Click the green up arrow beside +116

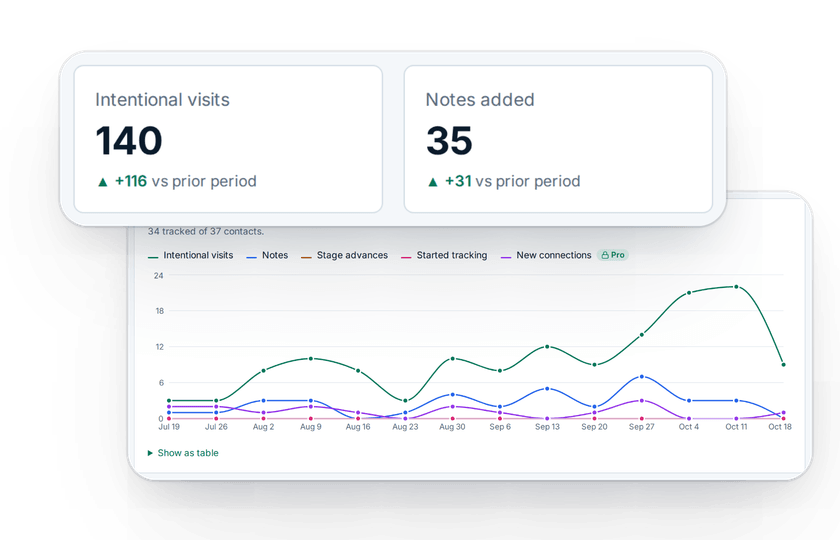point(103,183)
